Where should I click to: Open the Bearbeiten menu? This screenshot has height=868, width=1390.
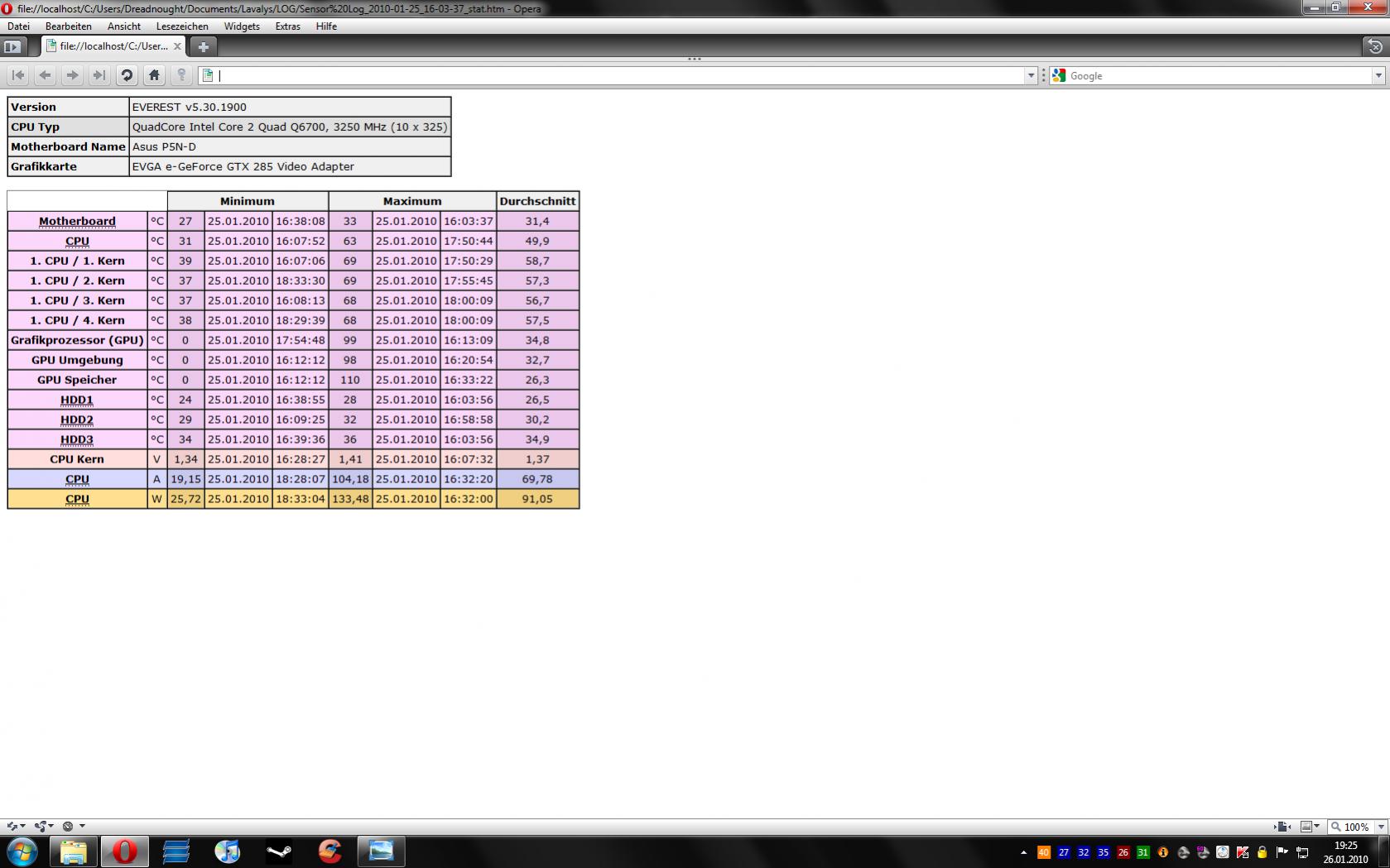pos(69,26)
